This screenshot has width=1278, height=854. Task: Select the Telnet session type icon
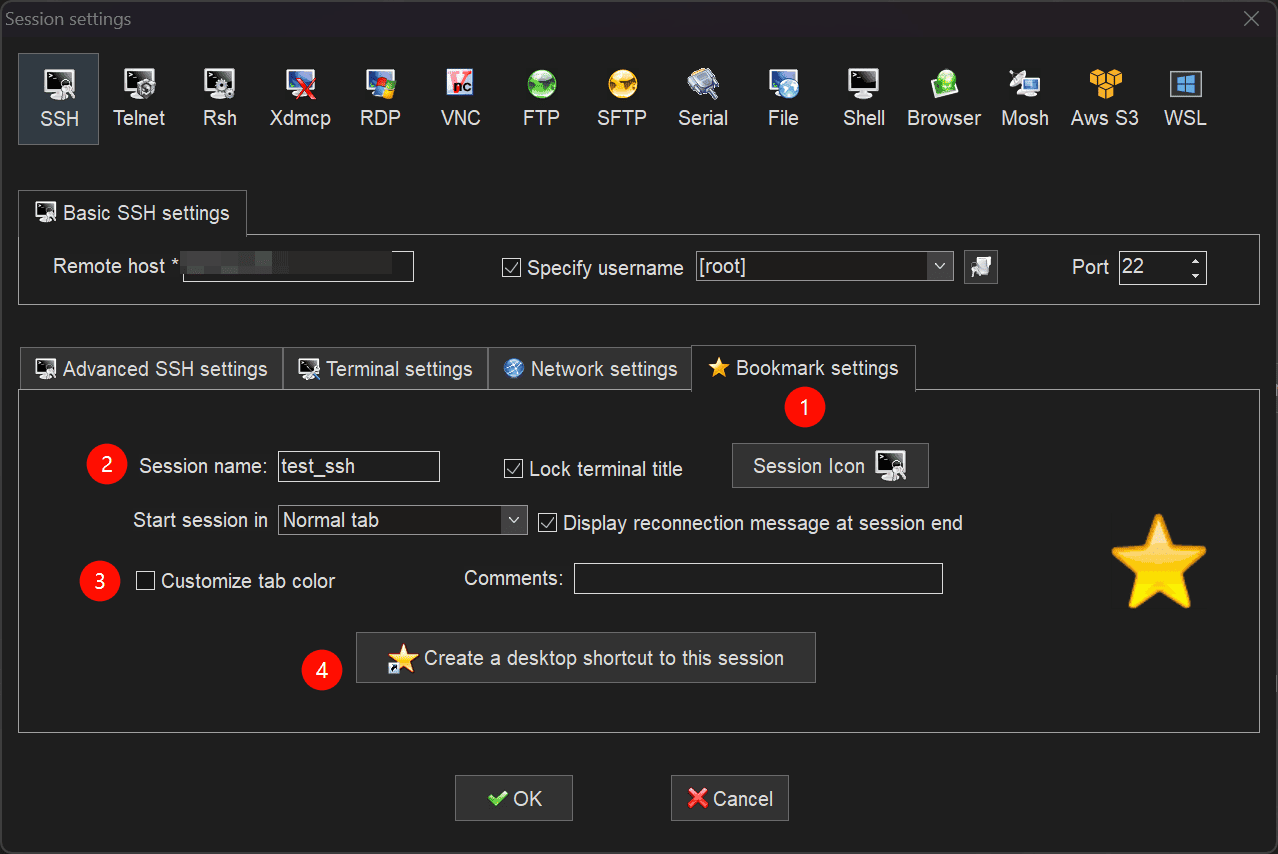pos(139,98)
